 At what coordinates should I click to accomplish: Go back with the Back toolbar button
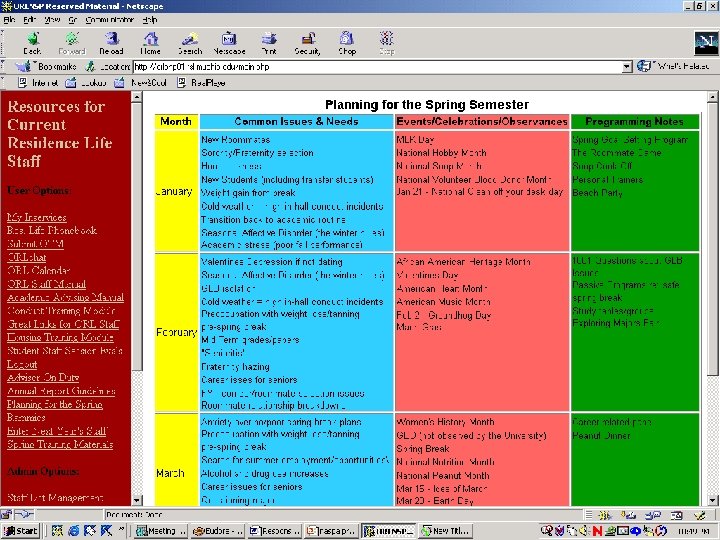click(x=32, y=44)
